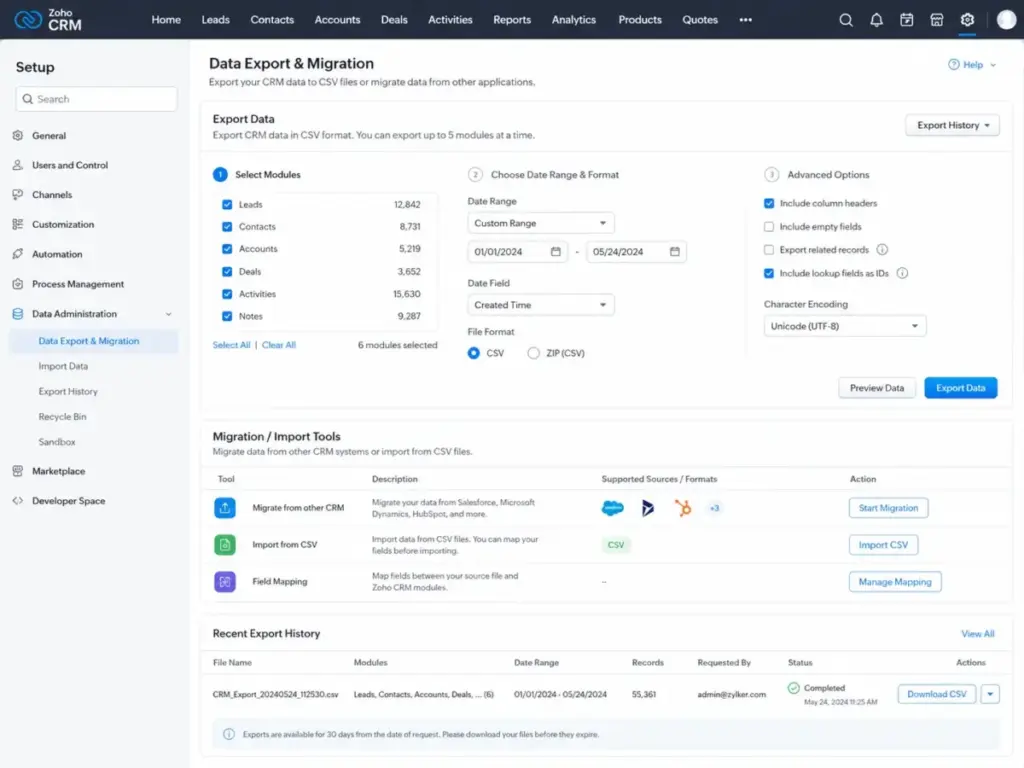The height and width of the screenshot is (768, 1024).
Task: Open Recycle Bin in the sidebar
Action: (x=62, y=417)
